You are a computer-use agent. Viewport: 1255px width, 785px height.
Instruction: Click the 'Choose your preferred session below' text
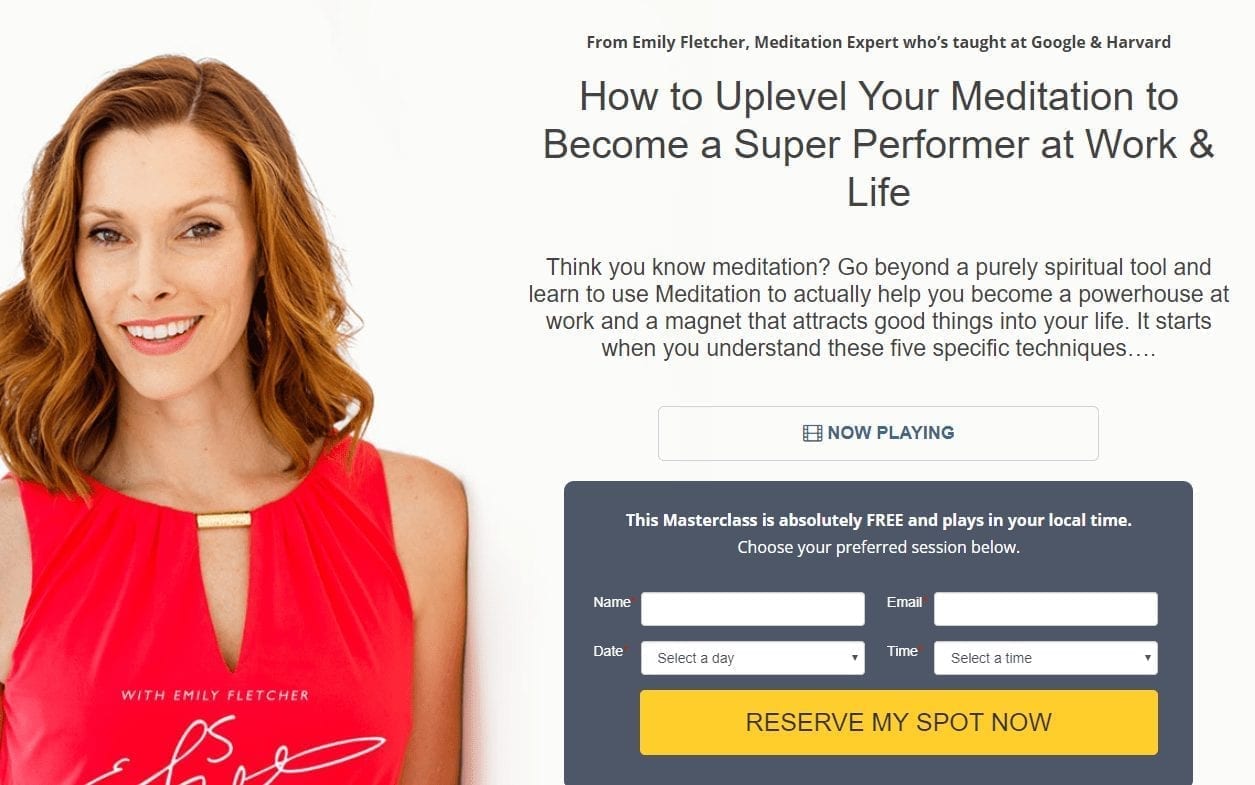878,547
